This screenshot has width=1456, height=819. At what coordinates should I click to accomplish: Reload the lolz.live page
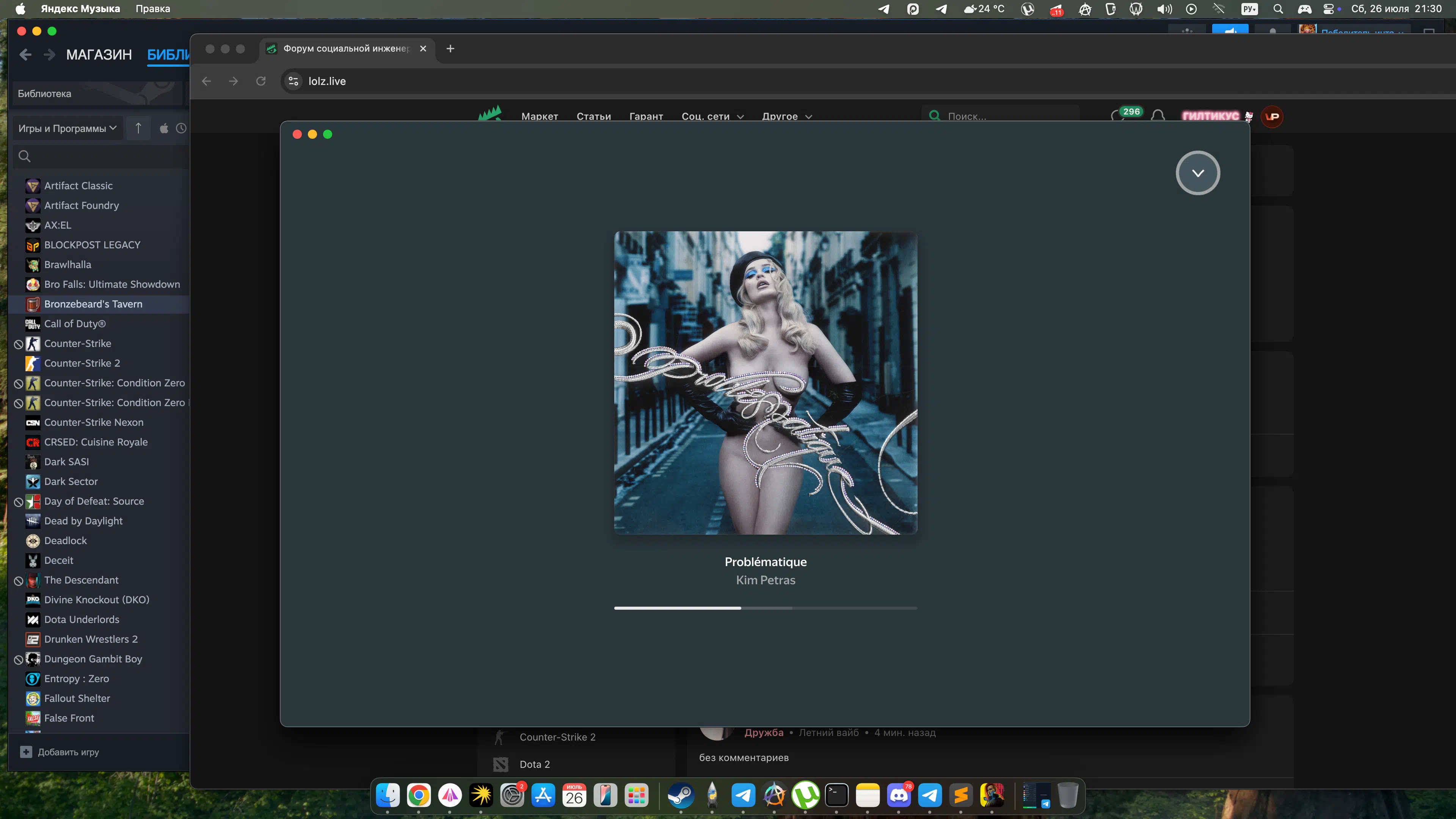point(260,82)
